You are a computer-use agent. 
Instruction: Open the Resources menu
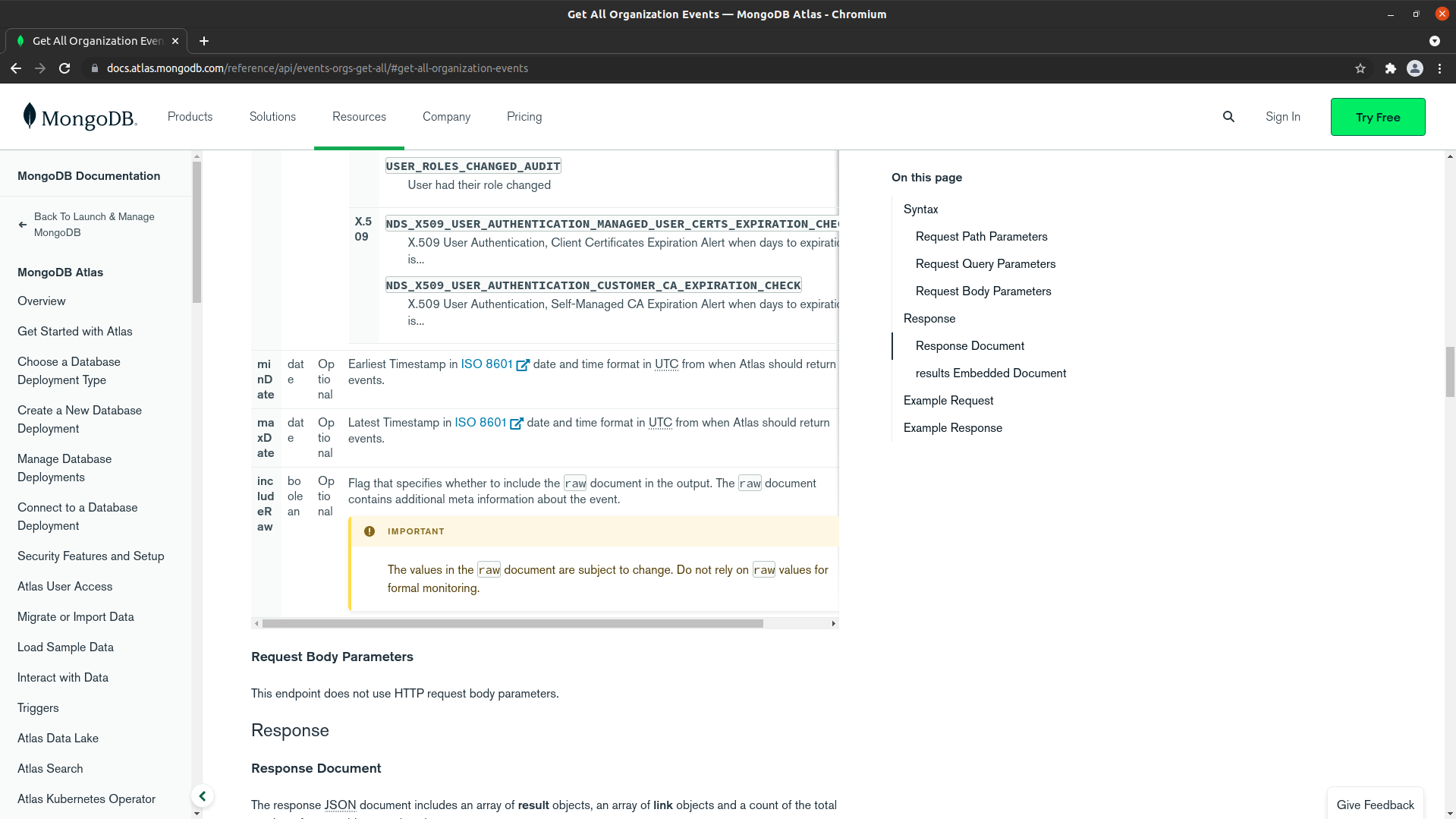pyautogui.click(x=359, y=117)
